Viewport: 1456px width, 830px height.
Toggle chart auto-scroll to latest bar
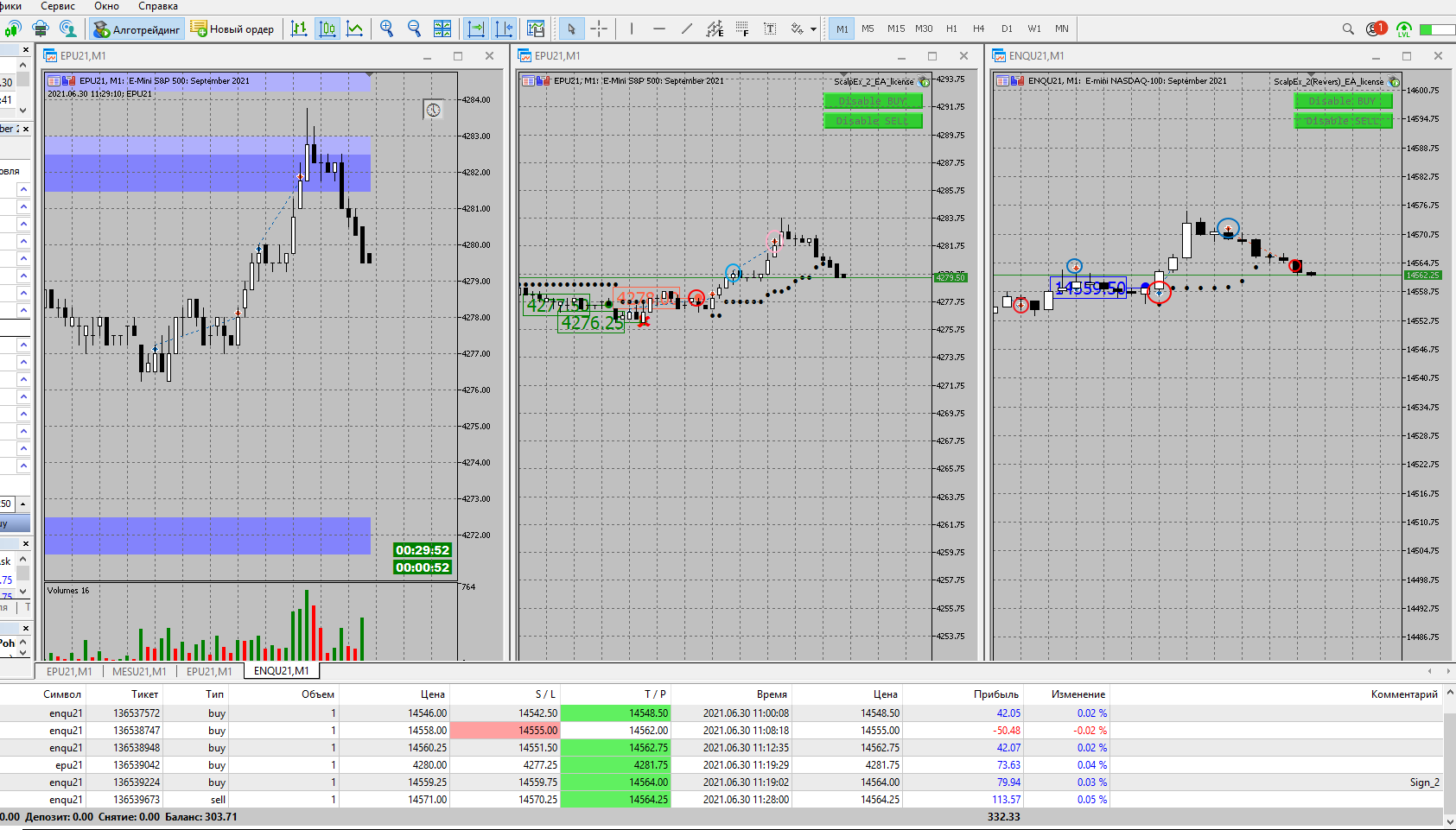[x=476, y=29]
